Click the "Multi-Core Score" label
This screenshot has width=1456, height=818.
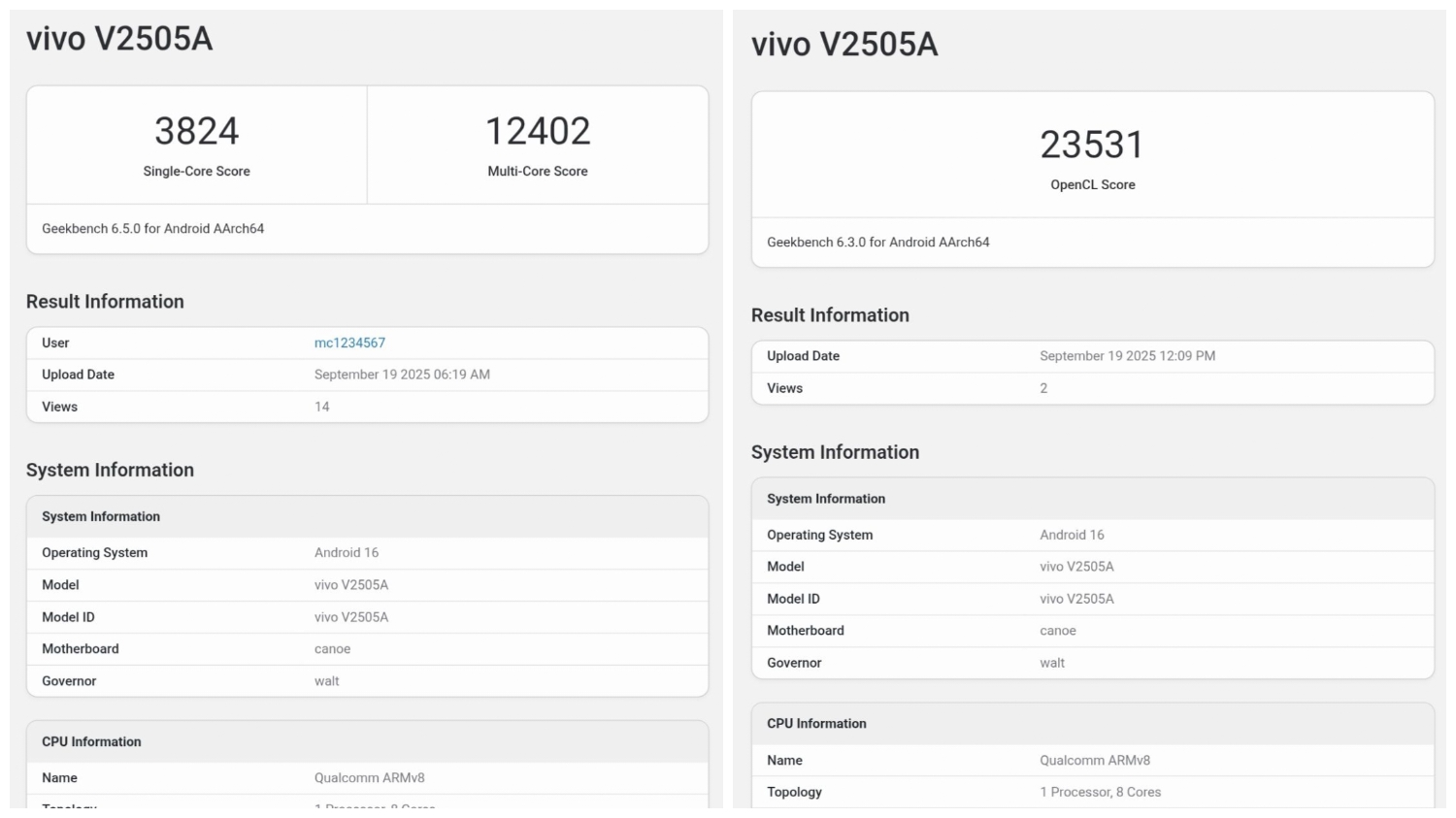(x=538, y=171)
